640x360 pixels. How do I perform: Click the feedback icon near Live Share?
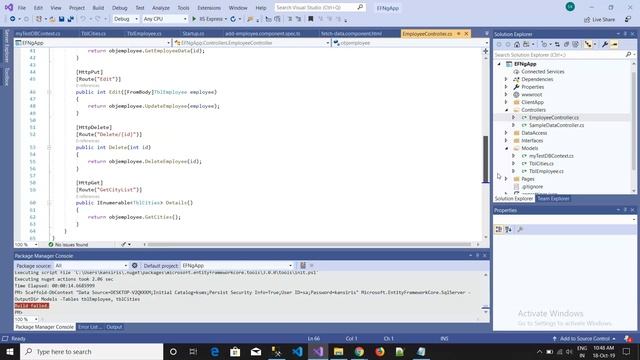(x=628, y=19)
